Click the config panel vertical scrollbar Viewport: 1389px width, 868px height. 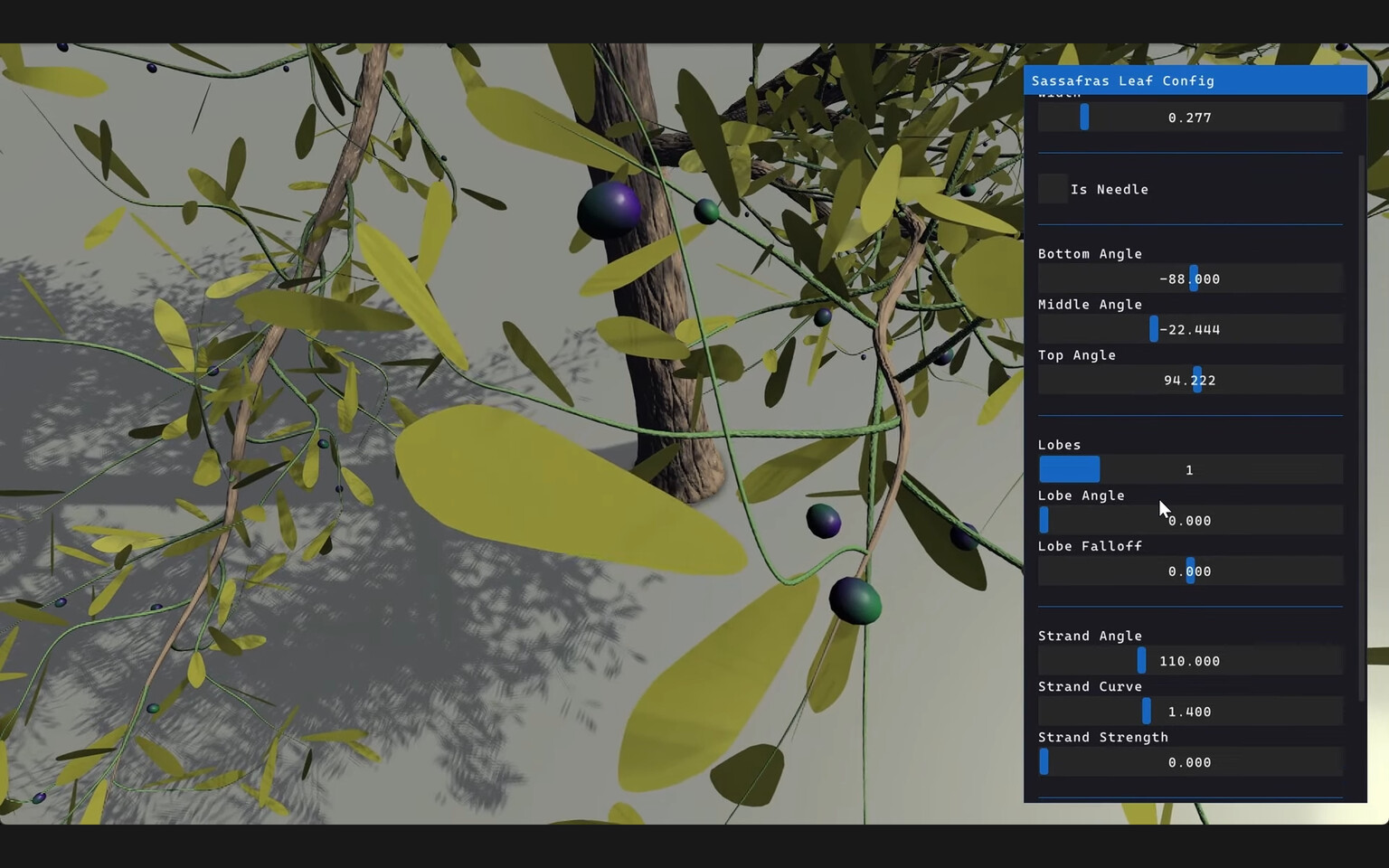[1362, 427]
